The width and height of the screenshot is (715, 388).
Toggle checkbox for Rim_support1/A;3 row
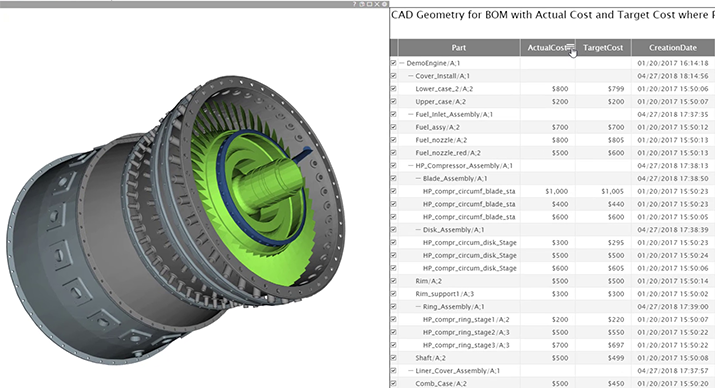[394, 294]
